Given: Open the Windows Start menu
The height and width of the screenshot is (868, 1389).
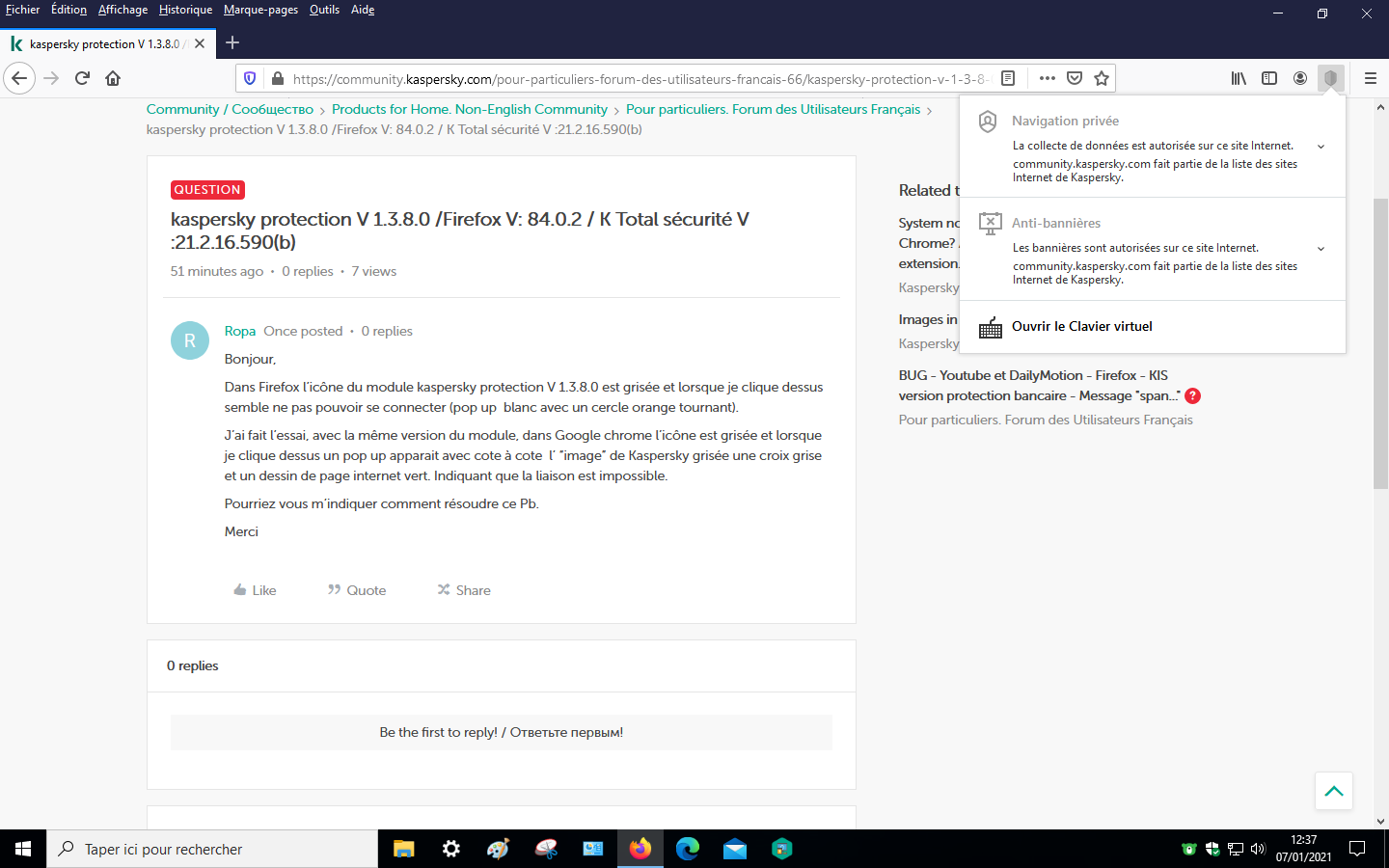Looking at the screenshot, I should [23, 849].
